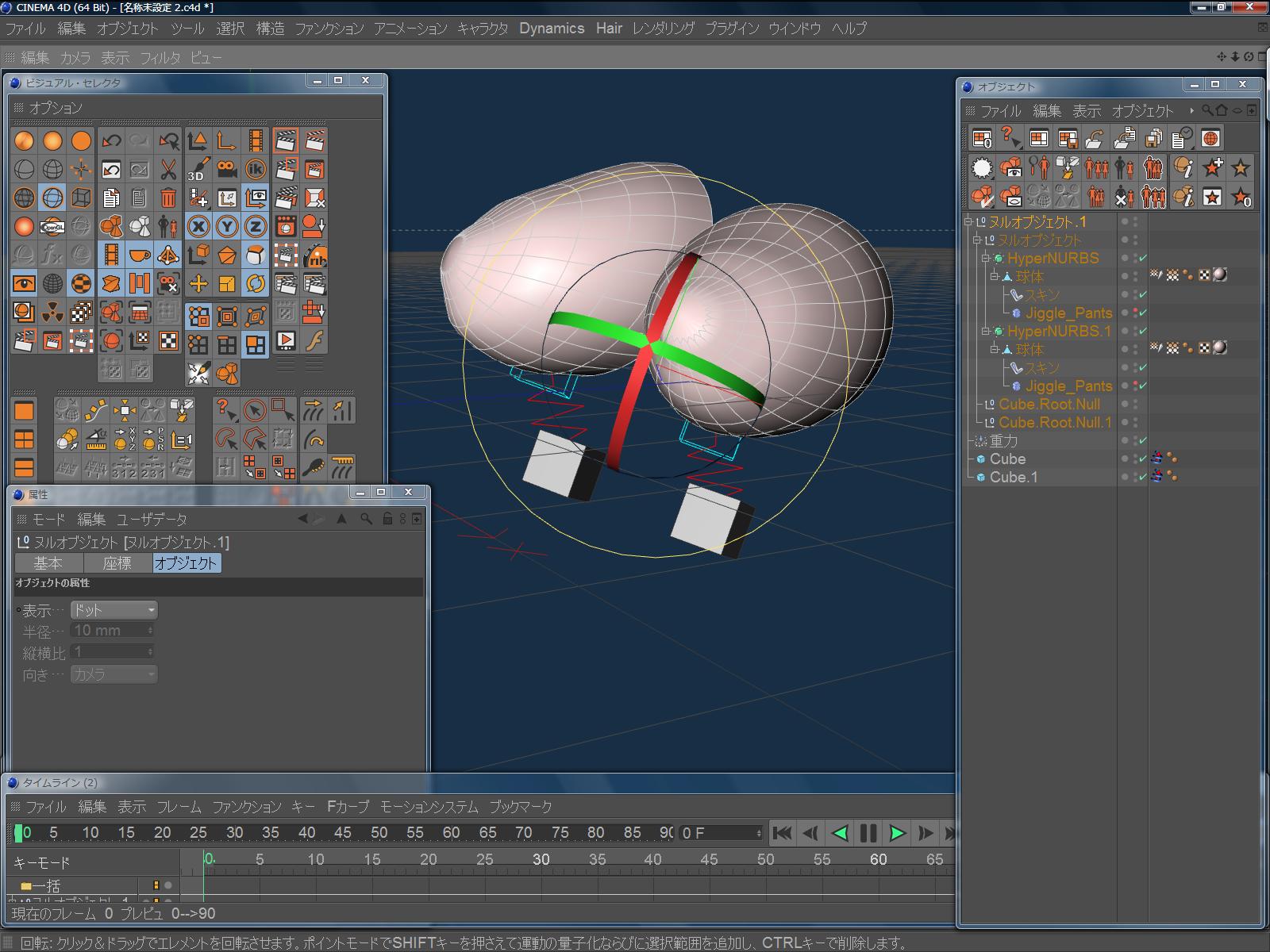Click the trash can delete icon
Image resolution: width=1270 pixels, height=952 pixels.
tap(168, 198)
